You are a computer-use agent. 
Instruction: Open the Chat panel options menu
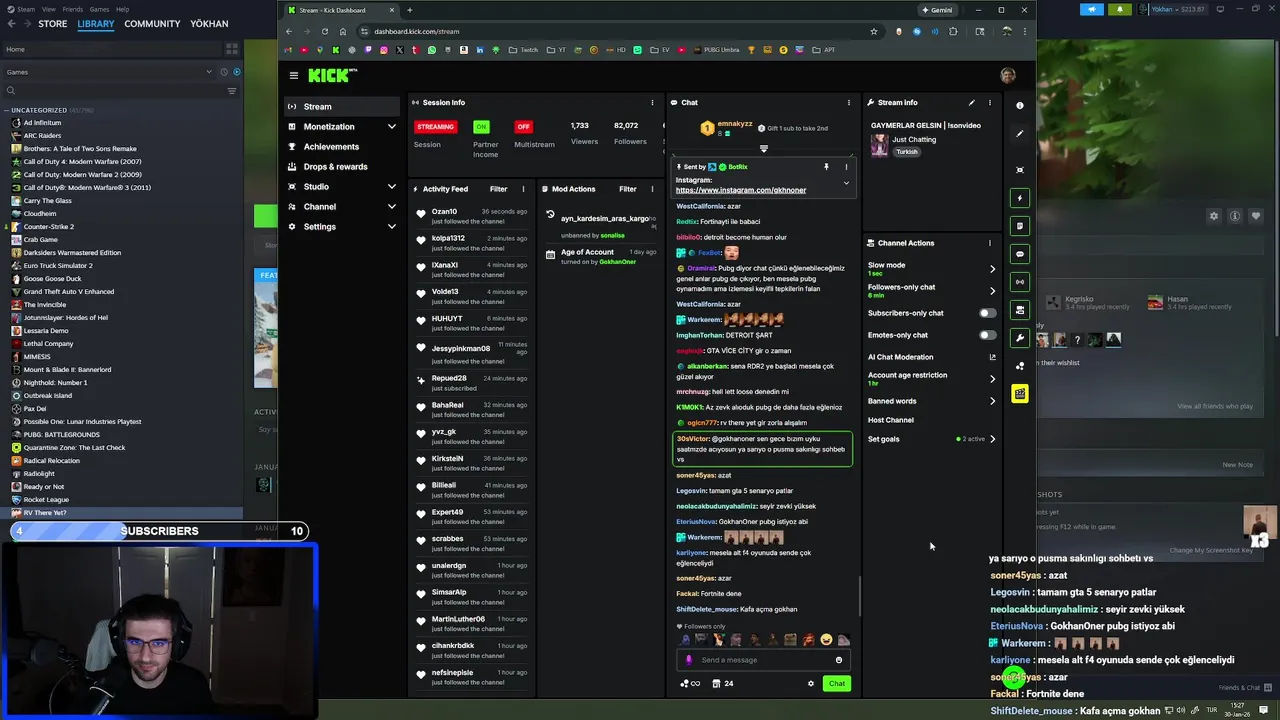(x=848, y=102)
